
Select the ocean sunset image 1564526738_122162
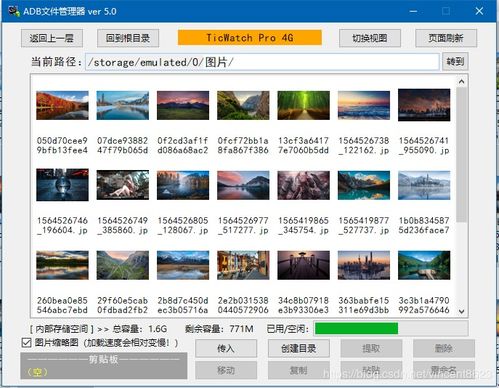(364, 105)
